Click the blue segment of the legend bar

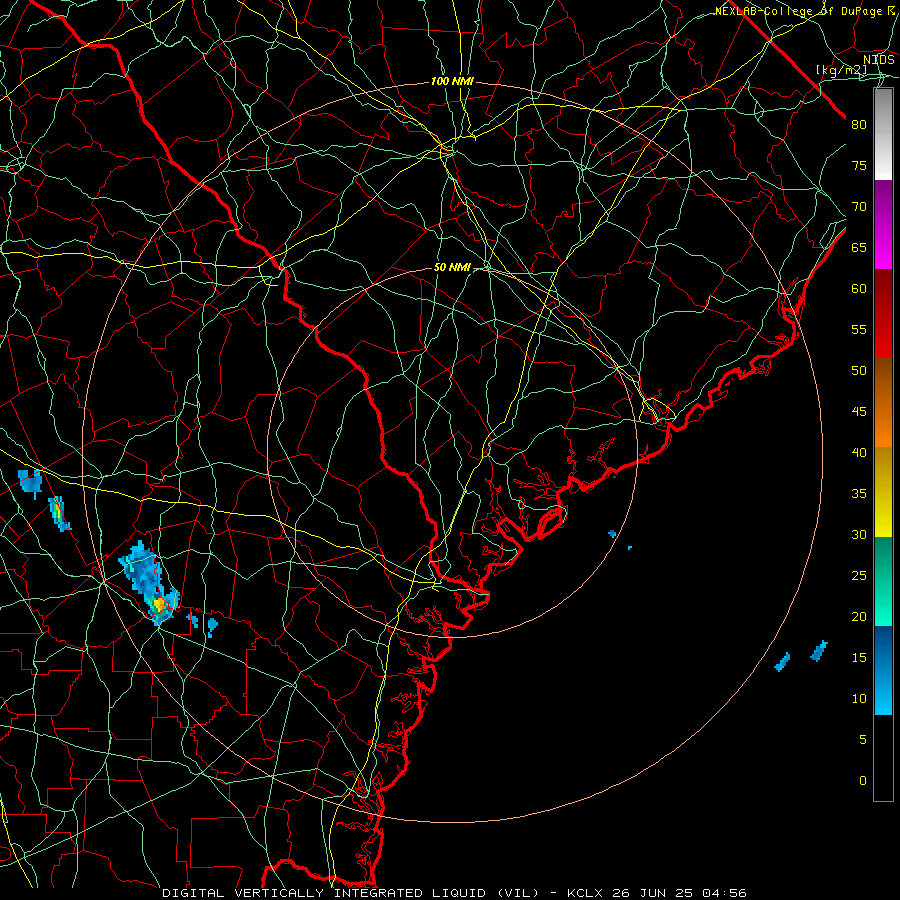click(x=883, y=670)
